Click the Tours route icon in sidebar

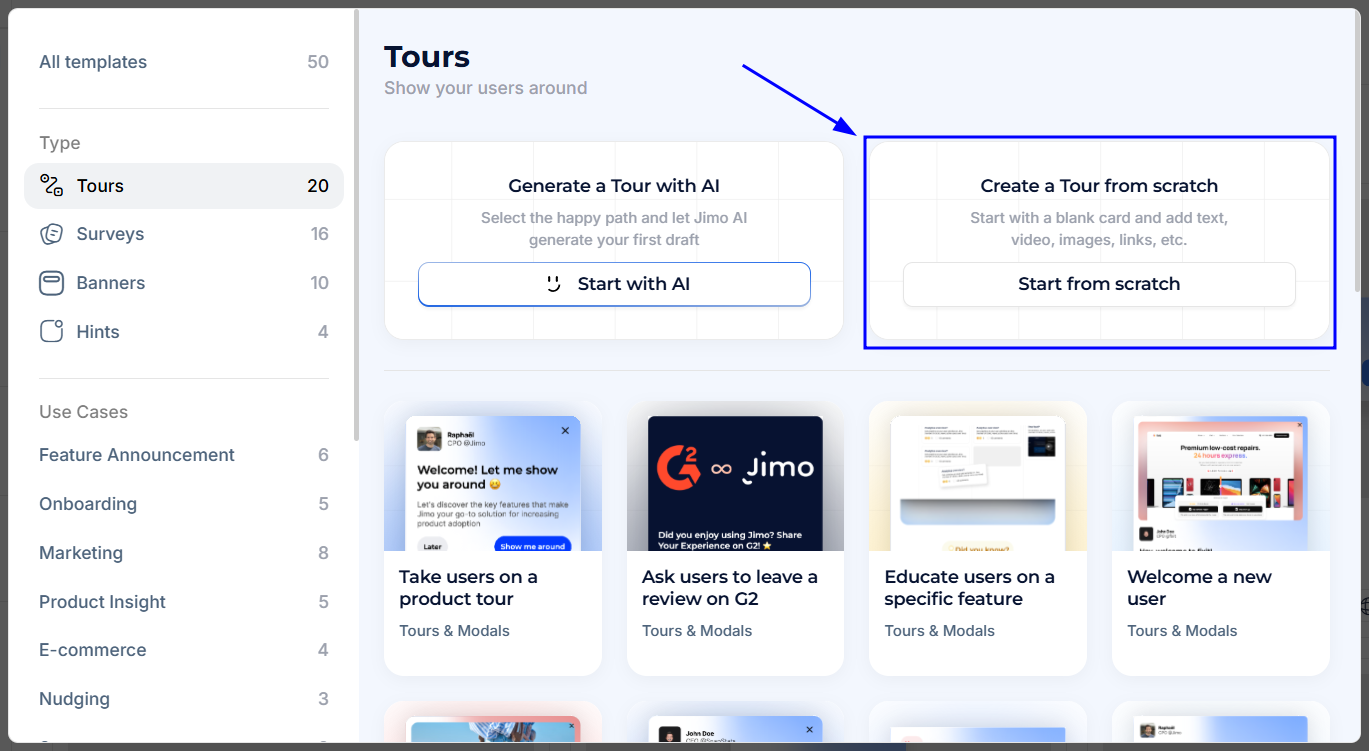coord(51,186)
